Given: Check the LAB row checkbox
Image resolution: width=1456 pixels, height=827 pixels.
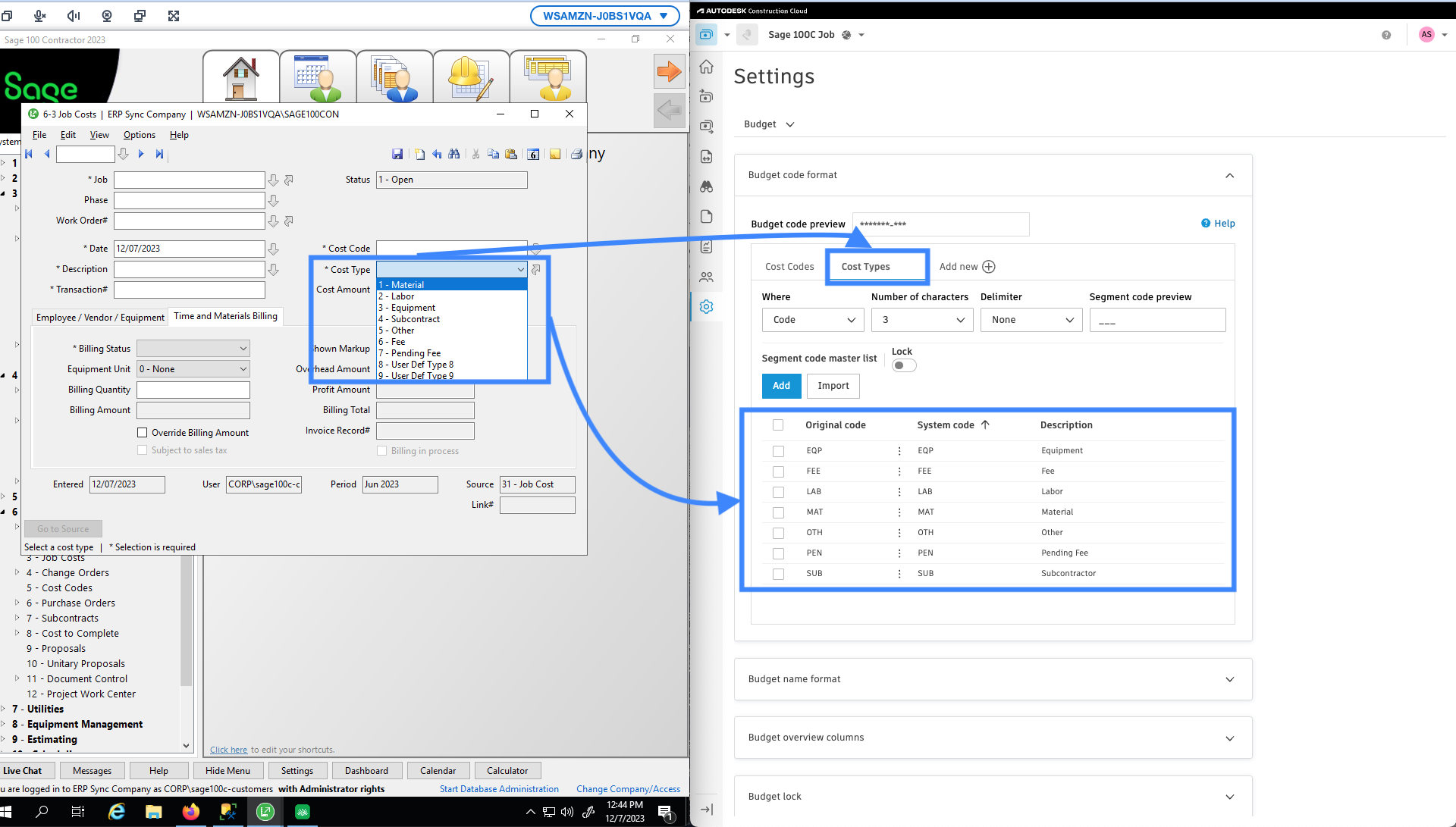Looking at the screenshot, I should (x=778, y=492).
